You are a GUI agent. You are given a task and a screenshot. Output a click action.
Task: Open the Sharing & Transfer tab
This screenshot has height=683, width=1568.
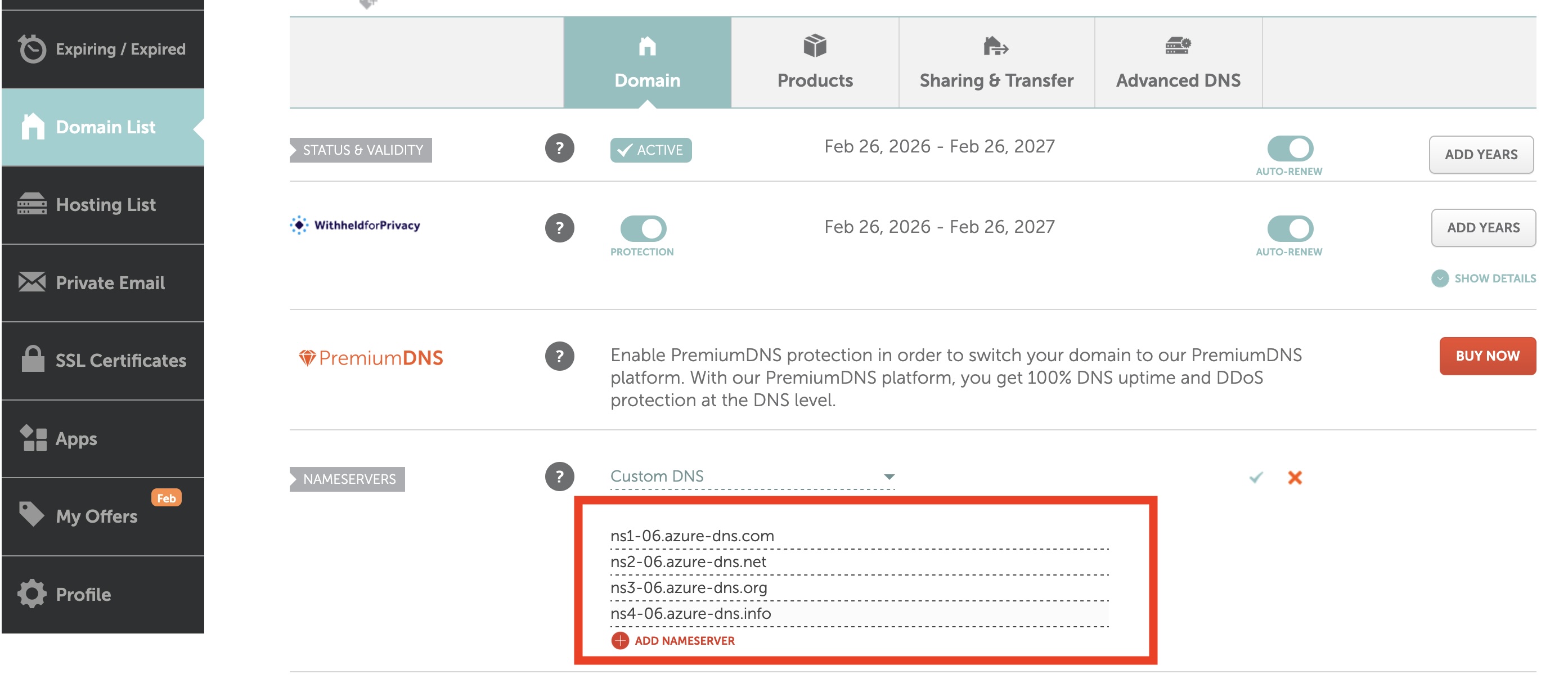tap(996, 62)
